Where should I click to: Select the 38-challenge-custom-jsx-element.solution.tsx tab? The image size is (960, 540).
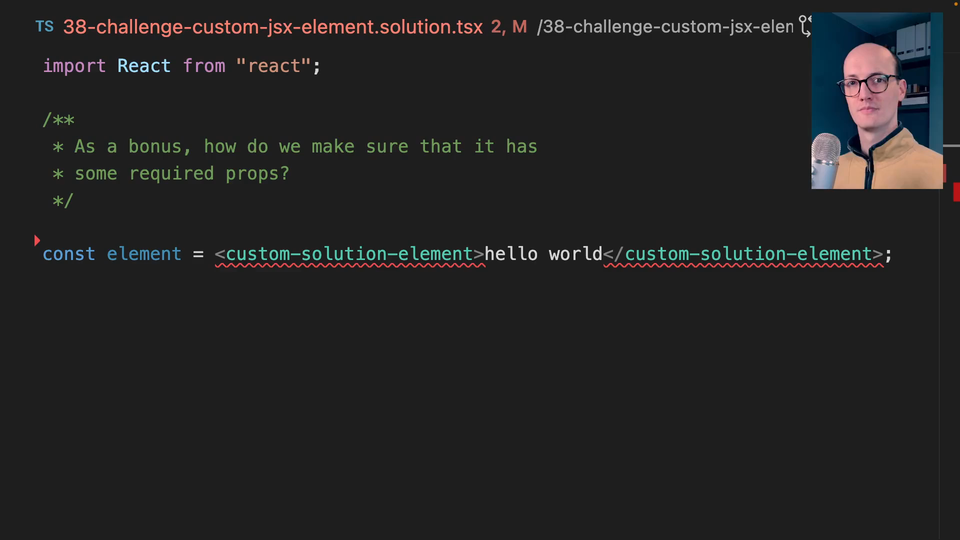tap(272, 27)
